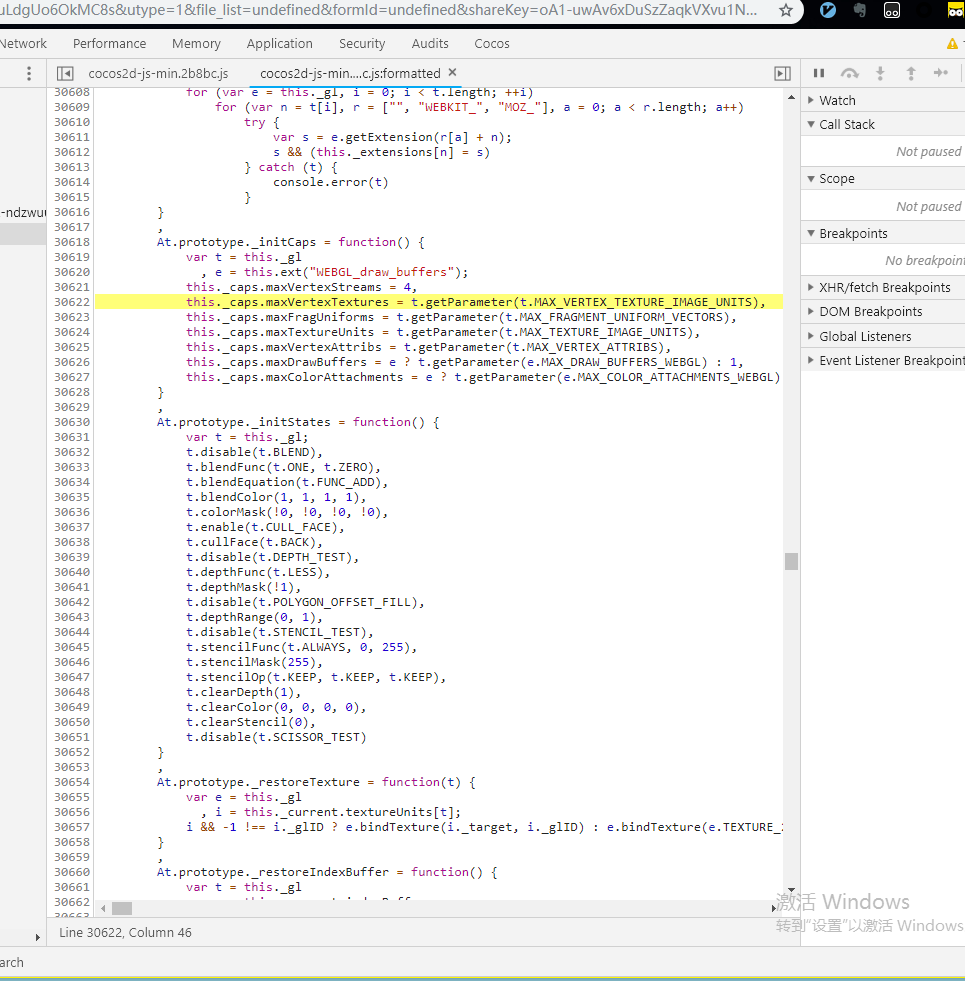
Task: Set breakpoint on line number 30630
Action: [x=72, y=422]
